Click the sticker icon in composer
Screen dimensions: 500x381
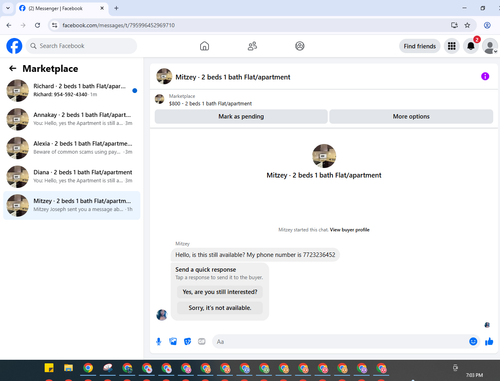188,341
